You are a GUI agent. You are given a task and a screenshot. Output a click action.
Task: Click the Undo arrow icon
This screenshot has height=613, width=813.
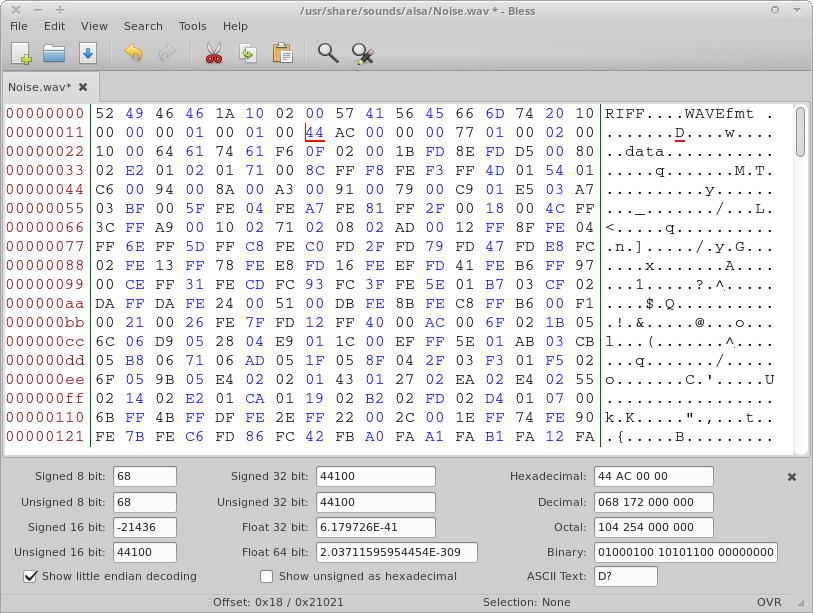pyautogui.click(x=133, y=53)
